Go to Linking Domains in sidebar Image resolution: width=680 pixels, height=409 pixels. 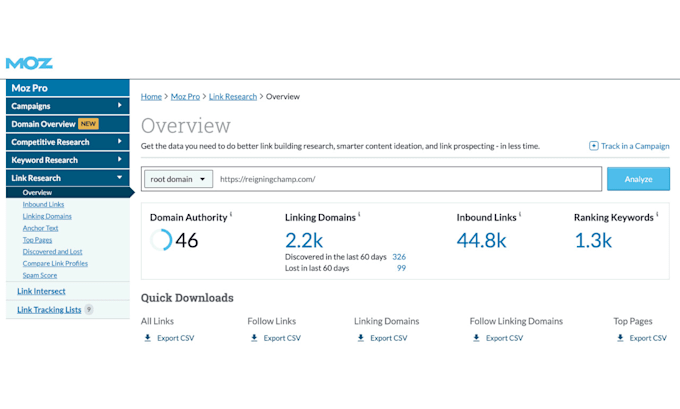[x=47, y=216]
